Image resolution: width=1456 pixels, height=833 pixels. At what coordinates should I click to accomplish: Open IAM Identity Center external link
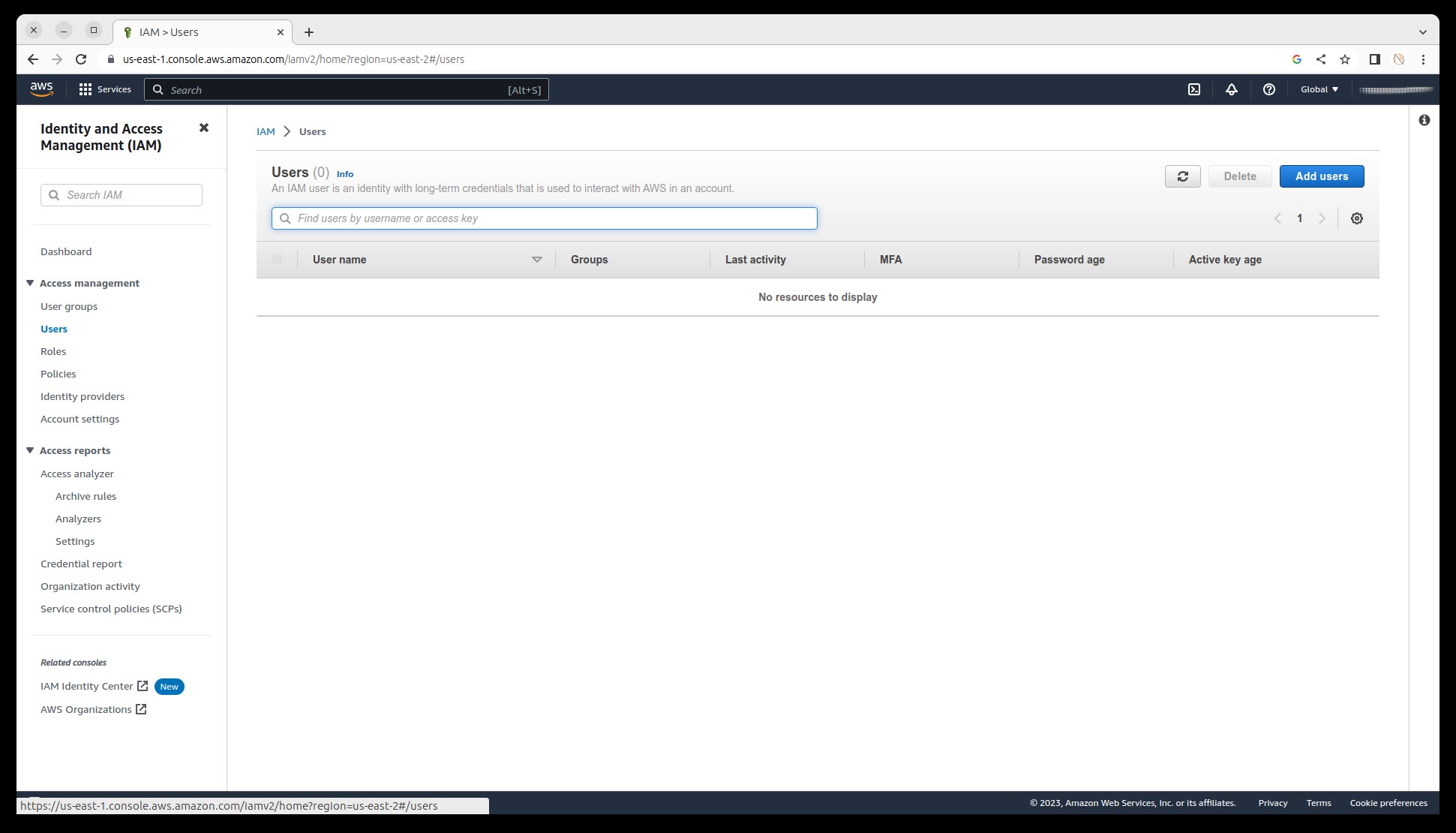tap(95, 686)
